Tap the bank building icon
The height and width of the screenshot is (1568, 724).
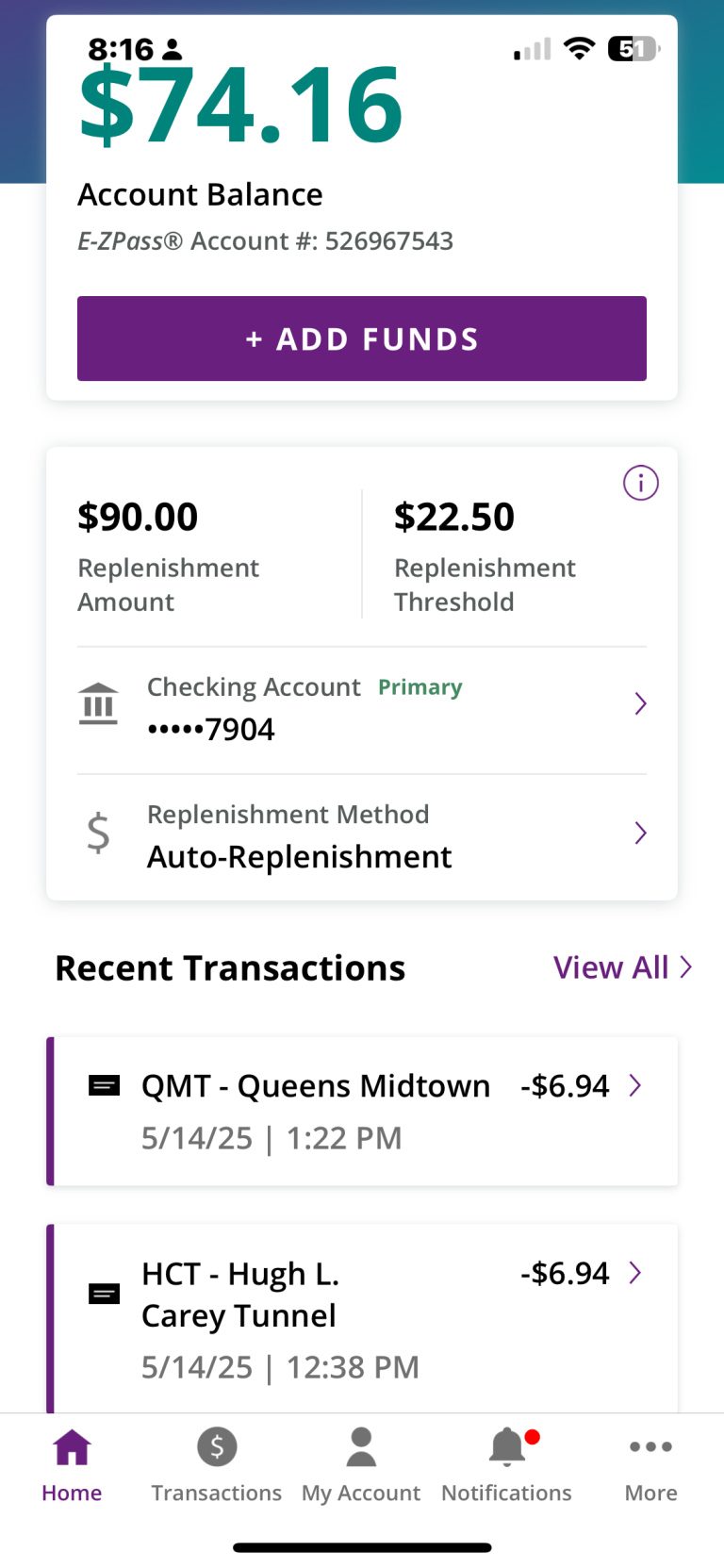tap(98, 703)
